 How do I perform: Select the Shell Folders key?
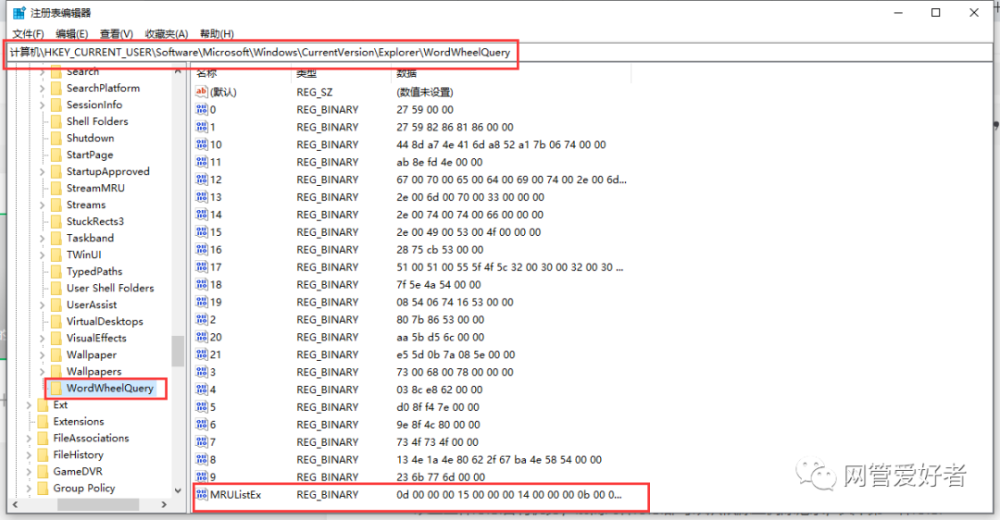coord(97,121)
